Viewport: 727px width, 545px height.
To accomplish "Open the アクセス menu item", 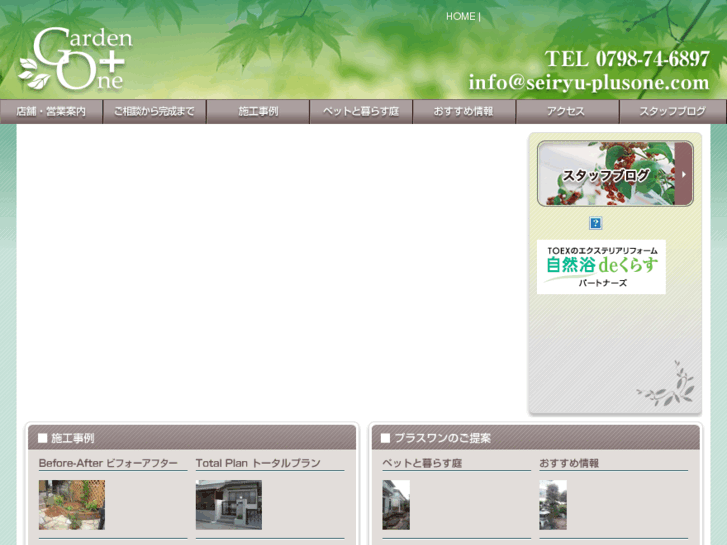I will tap(568, 111).
